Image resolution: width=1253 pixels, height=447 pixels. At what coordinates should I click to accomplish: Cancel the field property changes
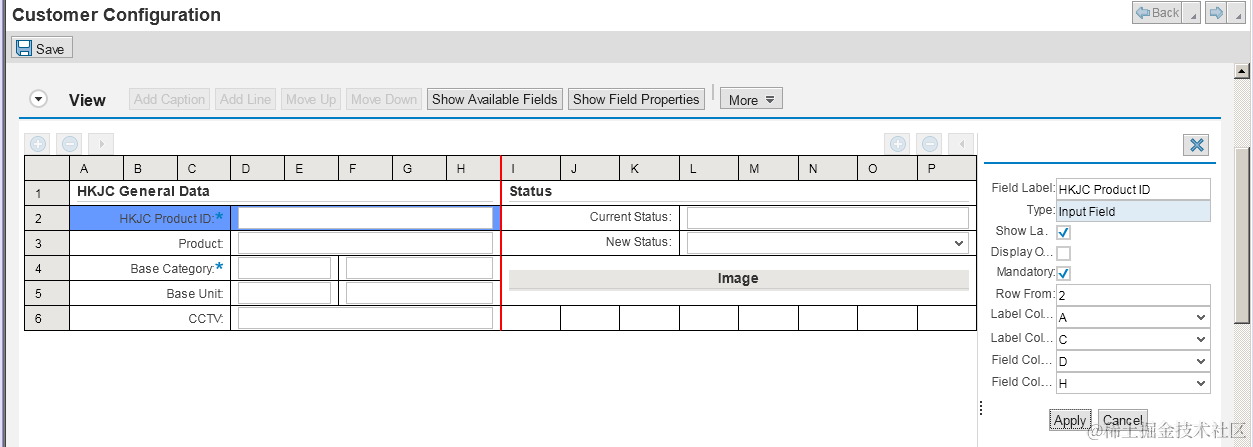click(x=1122, y=420)
